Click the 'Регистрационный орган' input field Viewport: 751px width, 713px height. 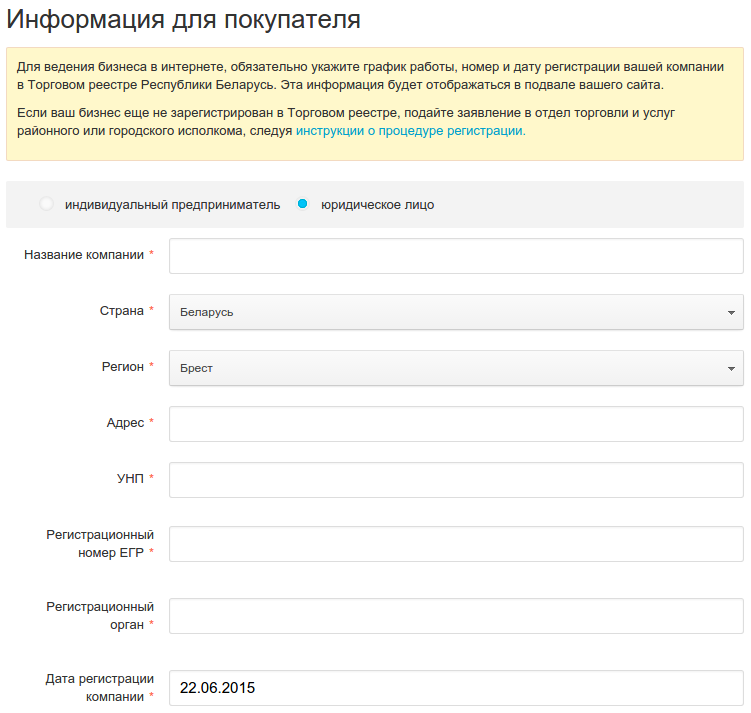456,616
